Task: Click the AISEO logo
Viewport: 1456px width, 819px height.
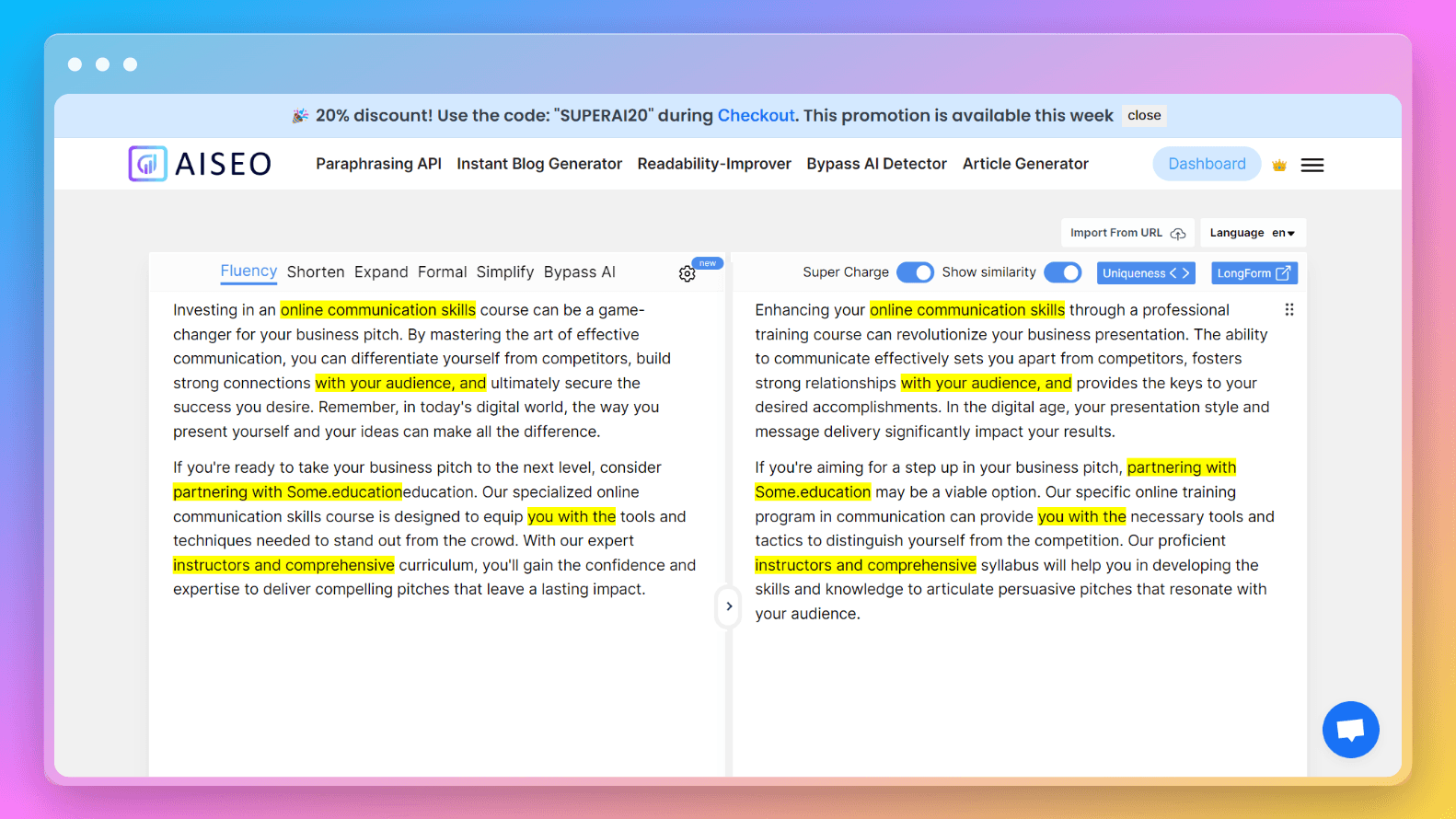Action: 200,164
